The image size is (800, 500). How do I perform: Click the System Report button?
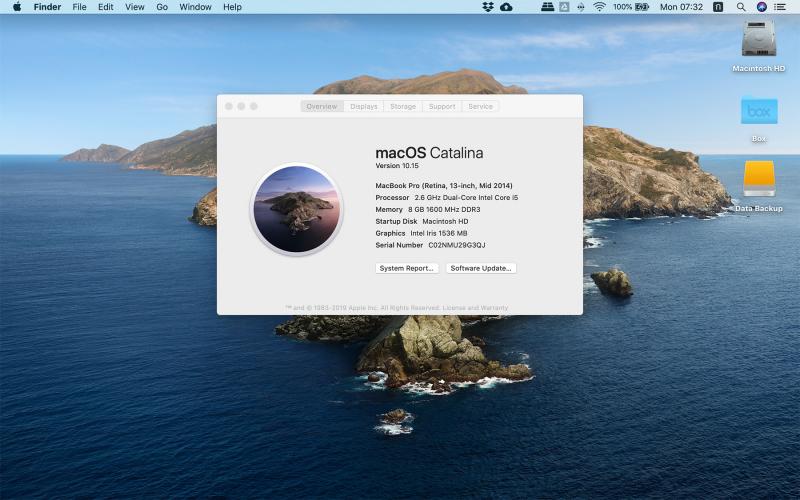click(x=407, y=268)
